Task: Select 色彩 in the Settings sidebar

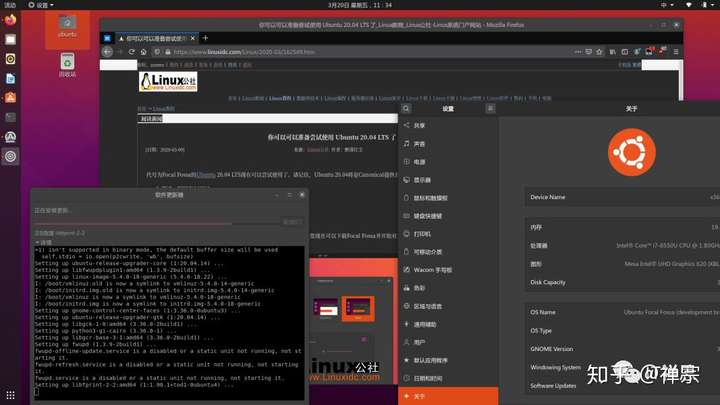Action: click(448, 288)
